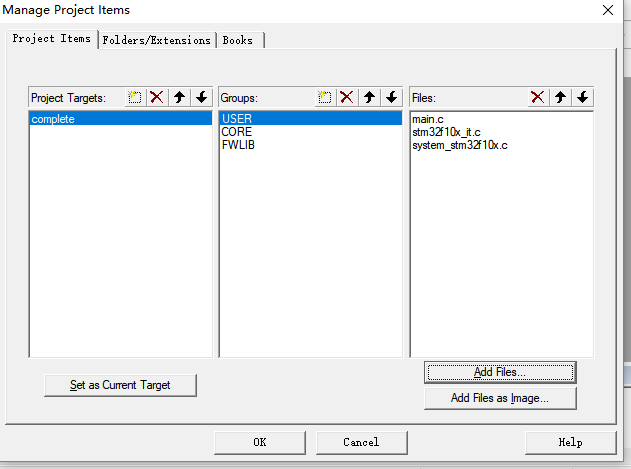Select the USER group

[x=311, y=119]
